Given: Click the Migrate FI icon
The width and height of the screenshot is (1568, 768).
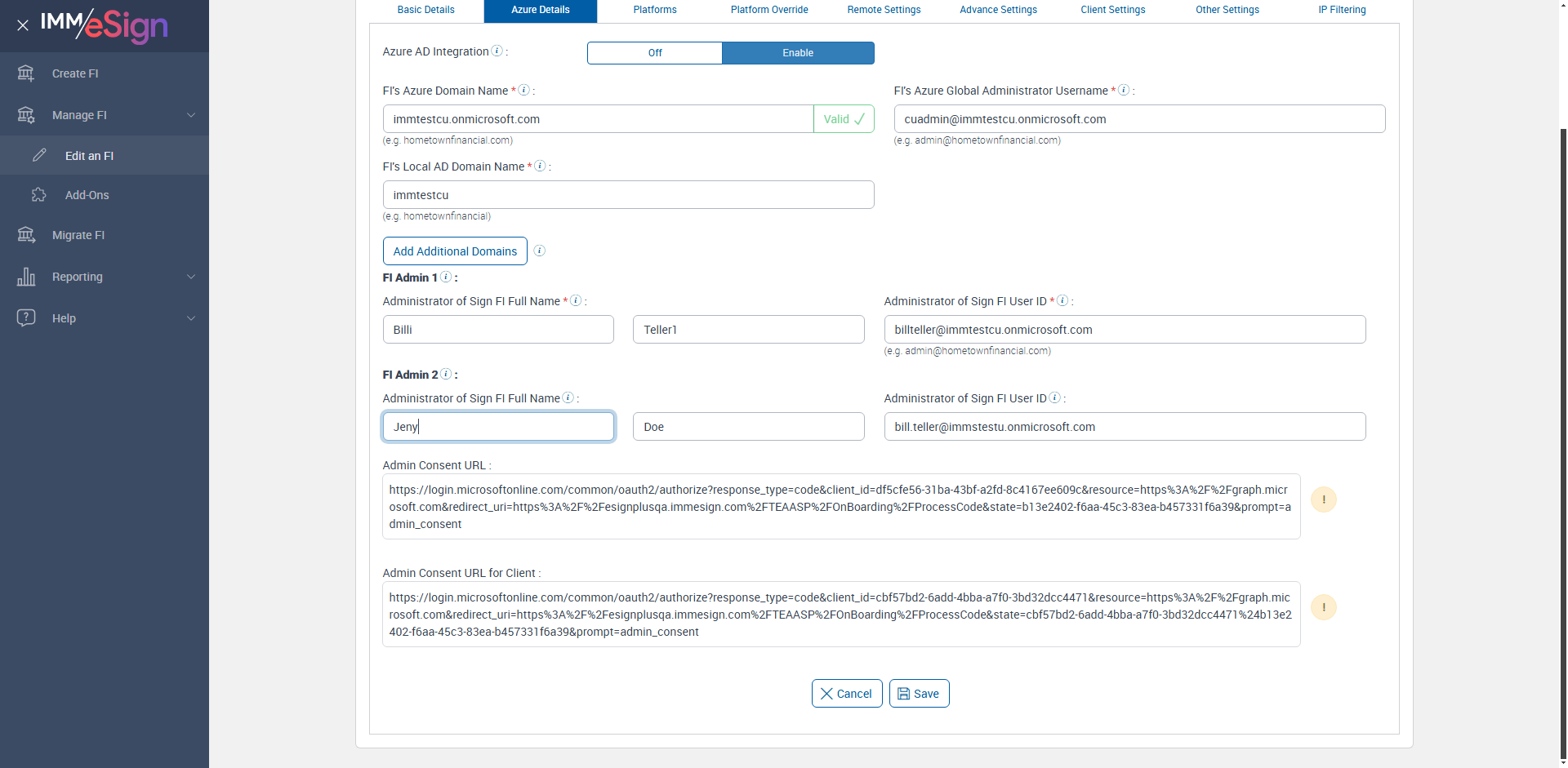Looking at the screenshot, I should [x=26, y=235].
